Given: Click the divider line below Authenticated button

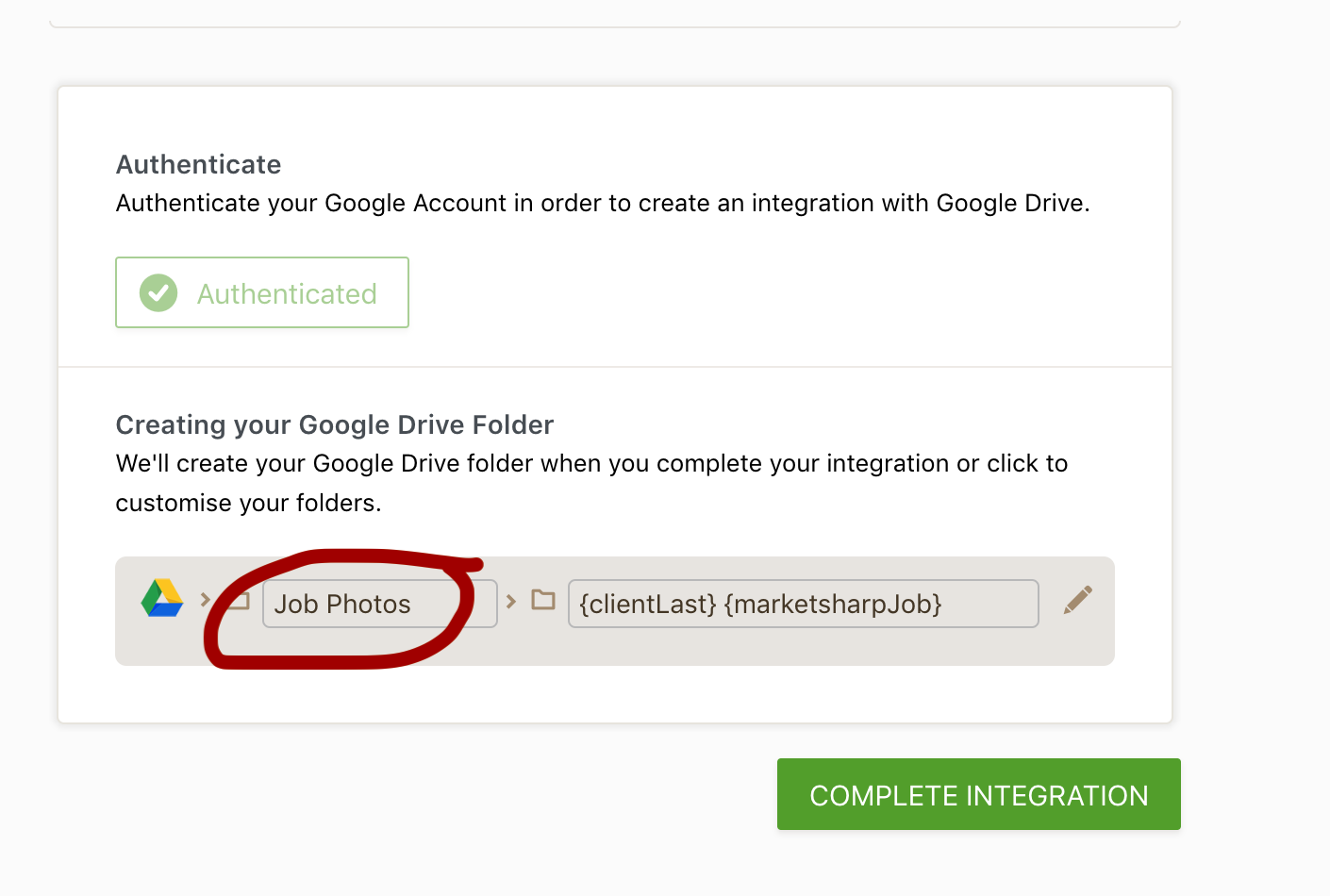Looking at the screenshot, I should [x=615, y=366].
